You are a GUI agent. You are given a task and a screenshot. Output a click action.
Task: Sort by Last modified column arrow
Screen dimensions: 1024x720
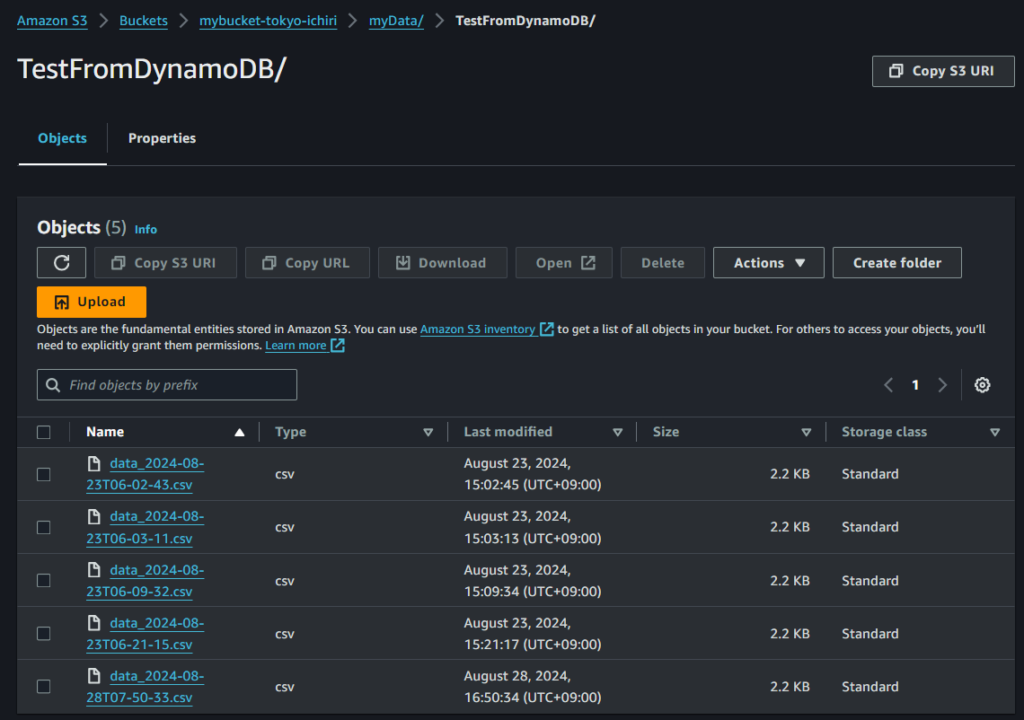(617, 432)
